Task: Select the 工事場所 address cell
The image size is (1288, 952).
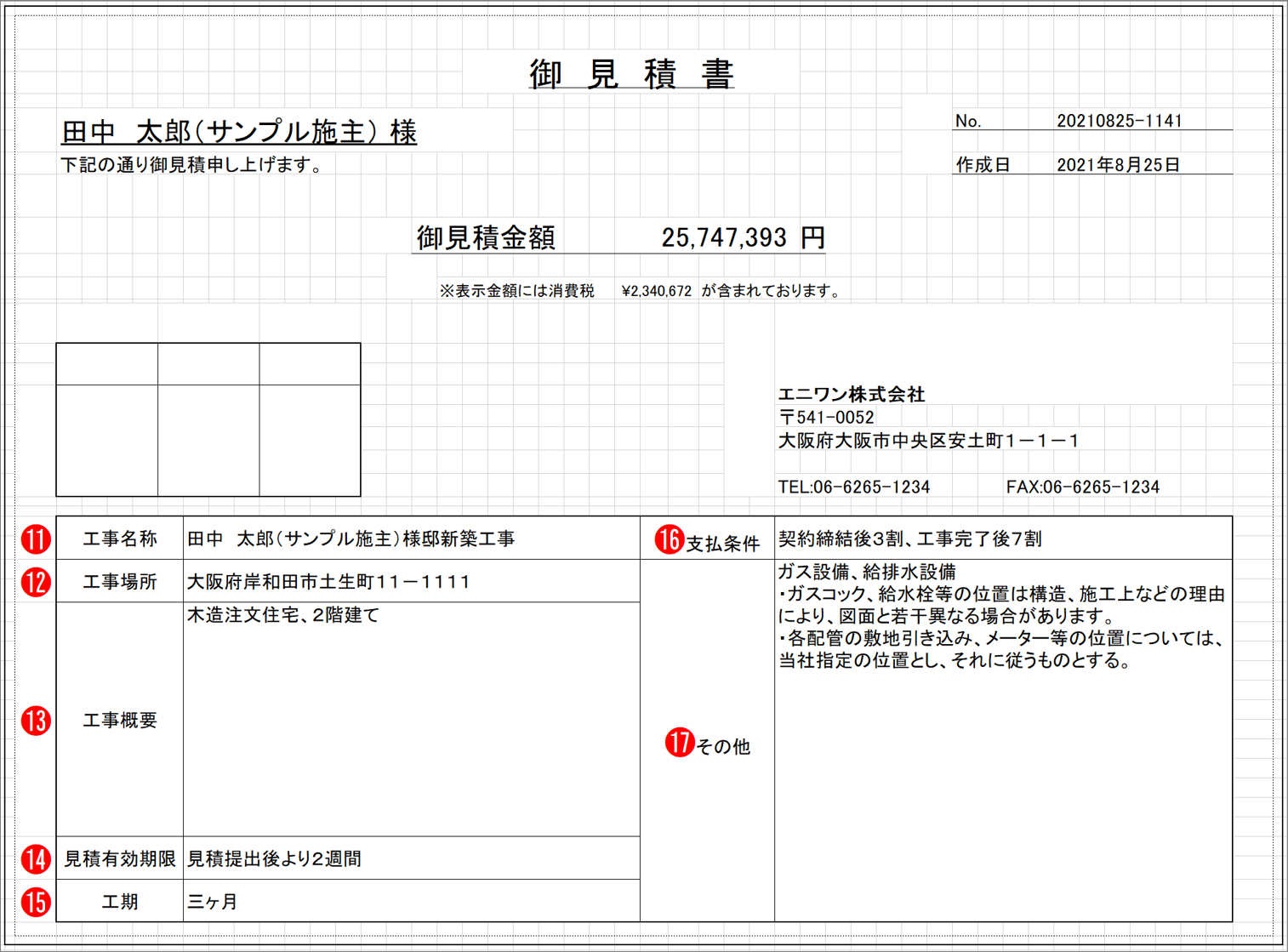Action: pyautogui.click(x=412, y=581)
